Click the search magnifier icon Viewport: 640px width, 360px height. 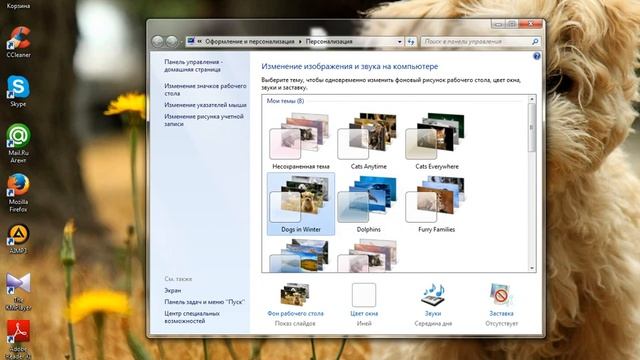point(535,42)
